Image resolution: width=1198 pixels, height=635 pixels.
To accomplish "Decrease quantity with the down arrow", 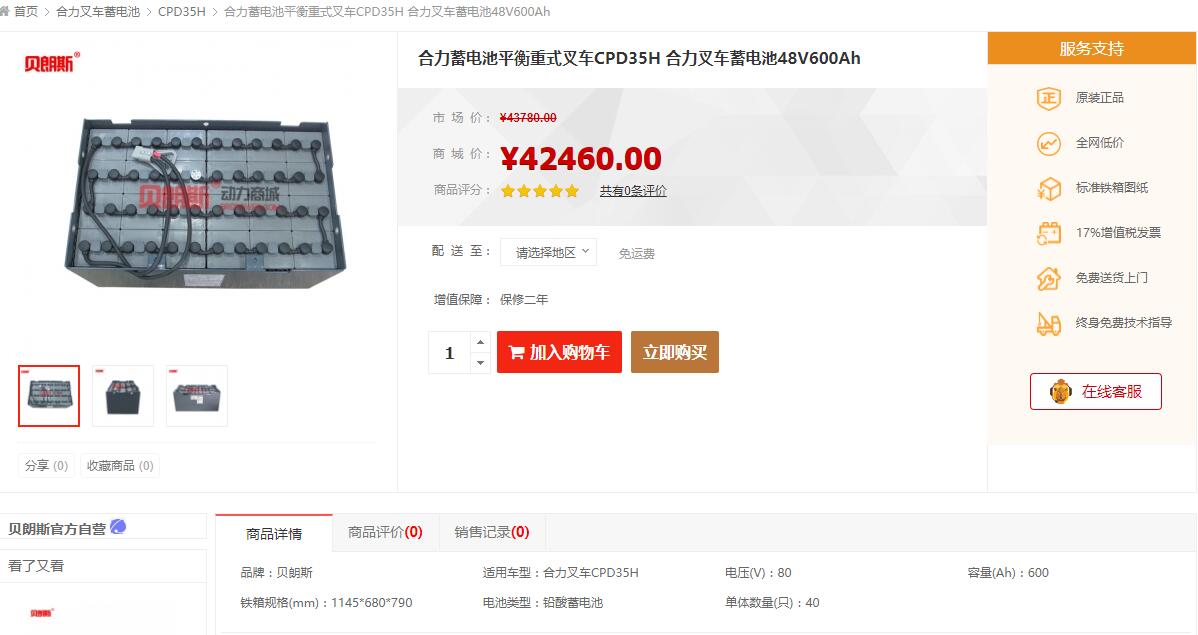I will (x=480, y=362).
